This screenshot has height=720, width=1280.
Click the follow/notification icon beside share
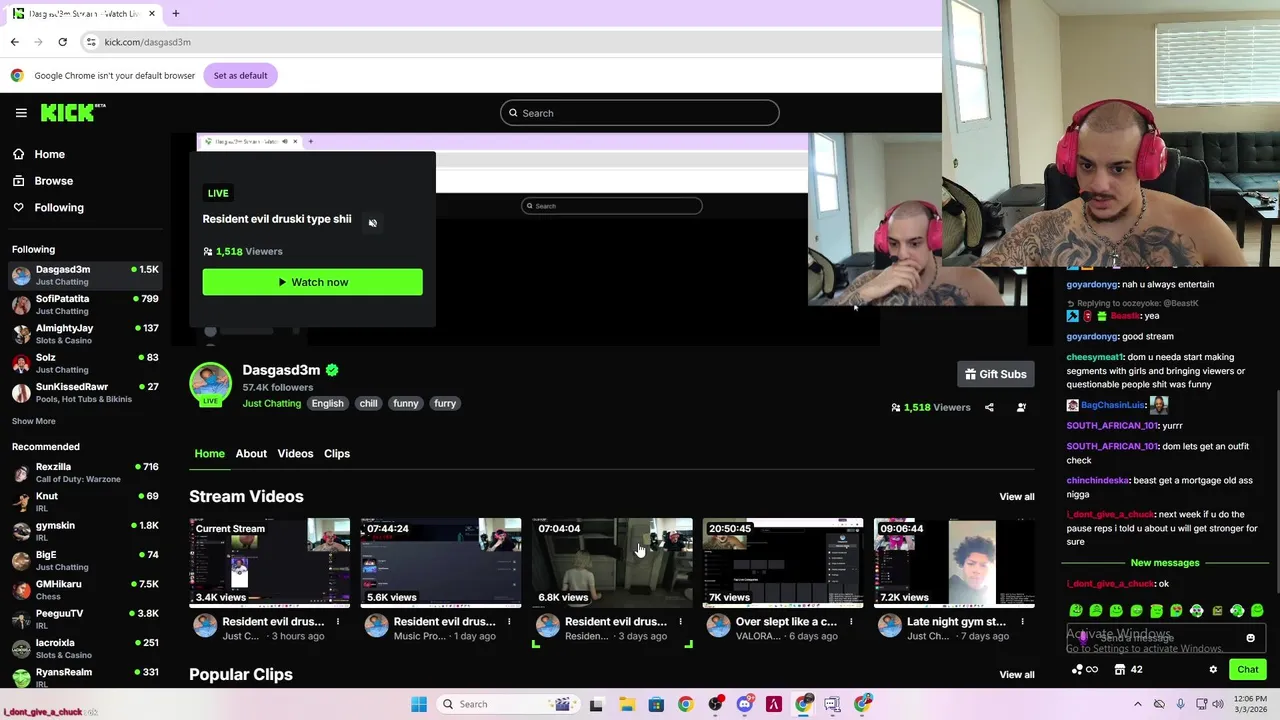pos(1021,407)
